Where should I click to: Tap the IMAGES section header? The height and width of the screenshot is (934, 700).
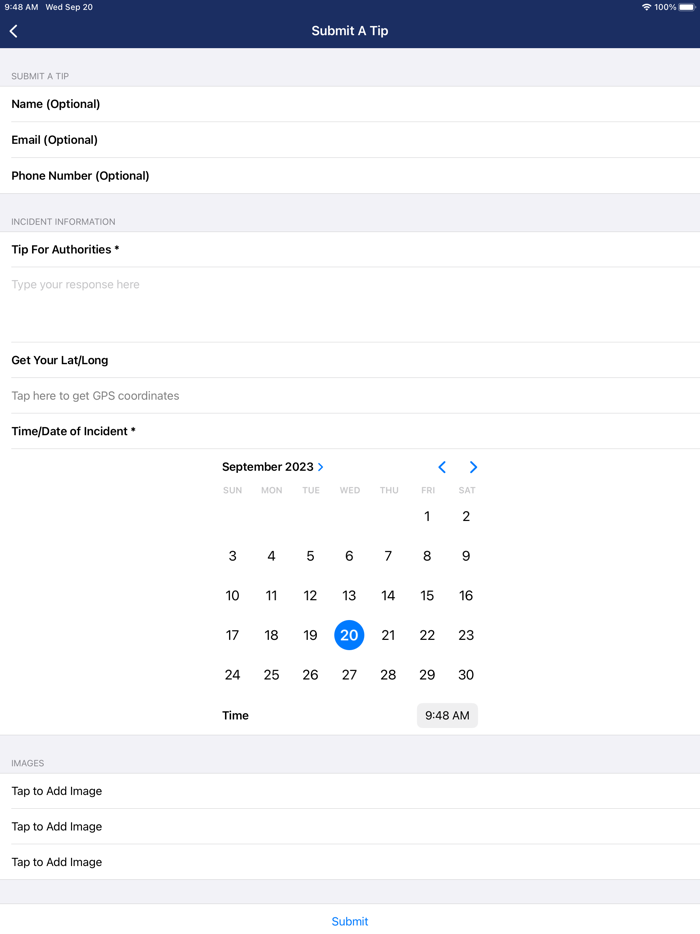point(27,763)
